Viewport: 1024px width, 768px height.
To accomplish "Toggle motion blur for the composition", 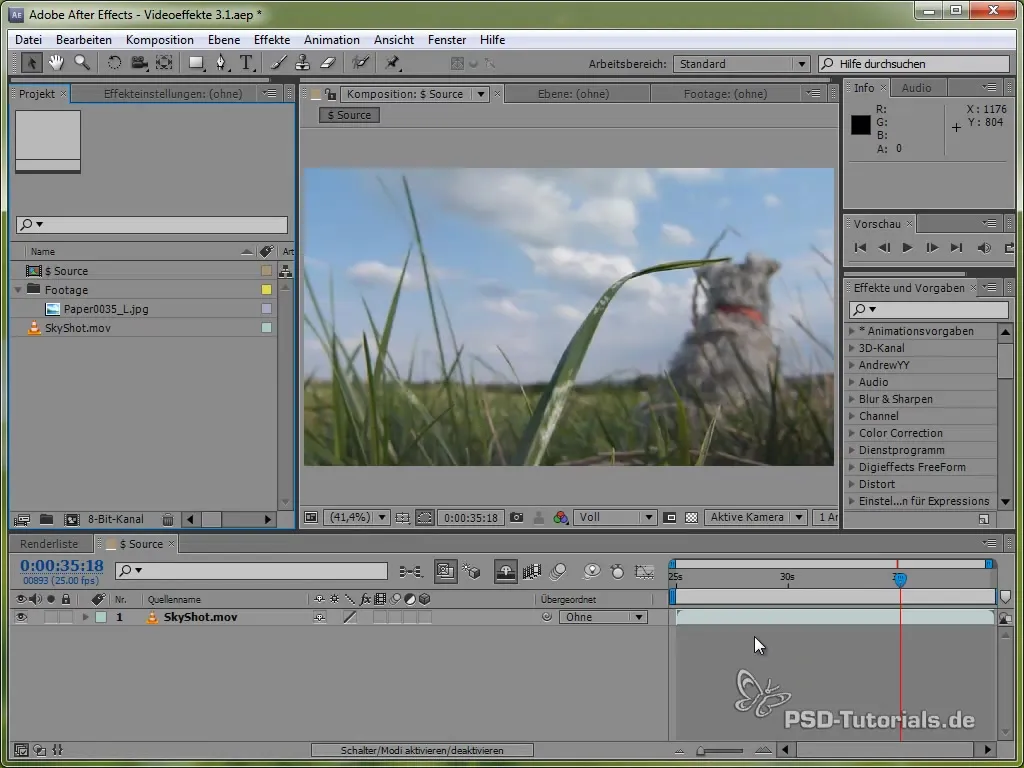I will (x=558, y=572).
